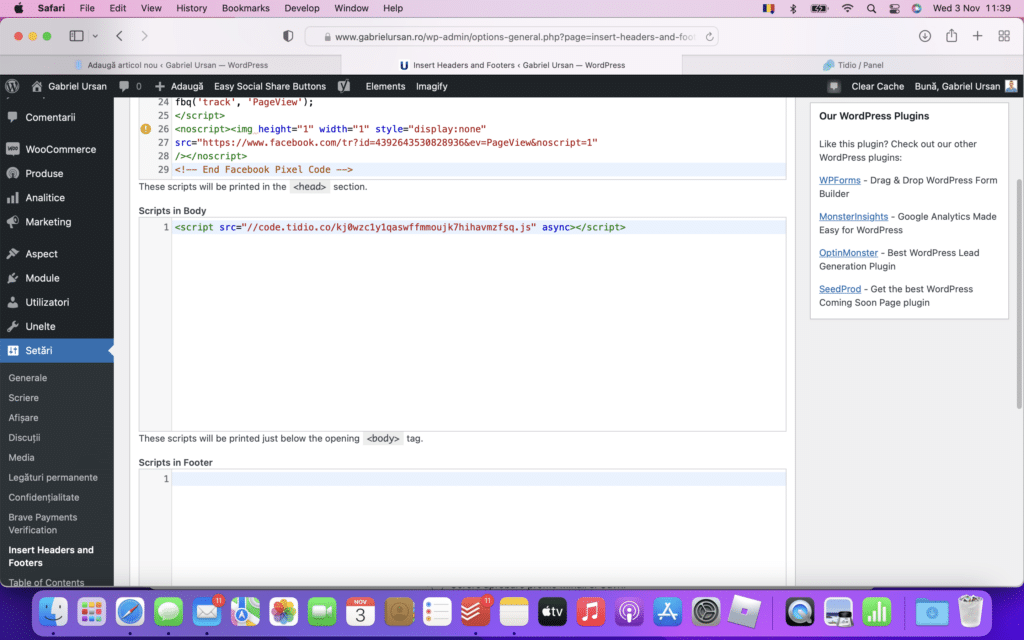The width and height of the screenshot is (1024, 640).
Task: Open the Elements admin bar item
Action: tap(385, 86)
